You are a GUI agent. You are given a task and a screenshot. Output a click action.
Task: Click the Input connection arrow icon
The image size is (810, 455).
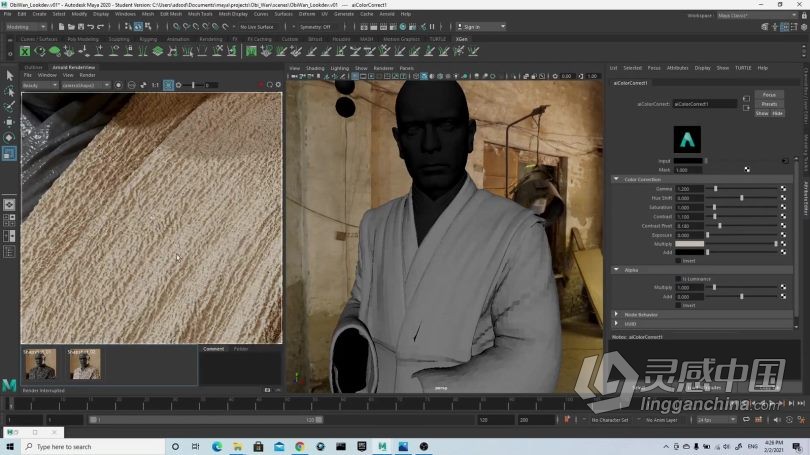[785, 161]
